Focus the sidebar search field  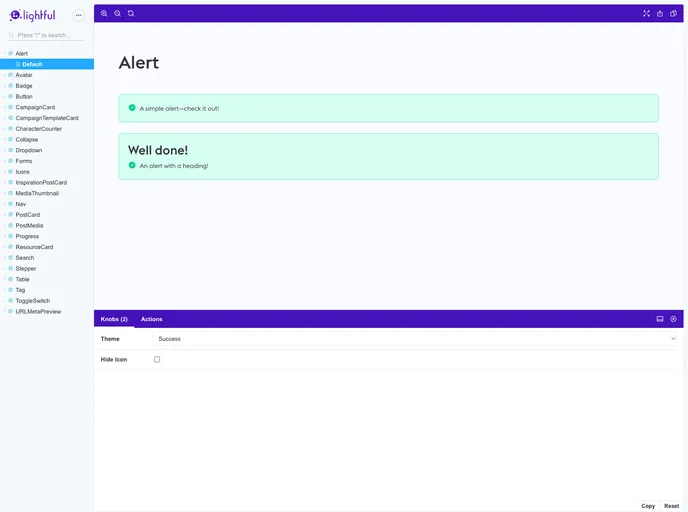pyautogui.click(x=50, y=35)
